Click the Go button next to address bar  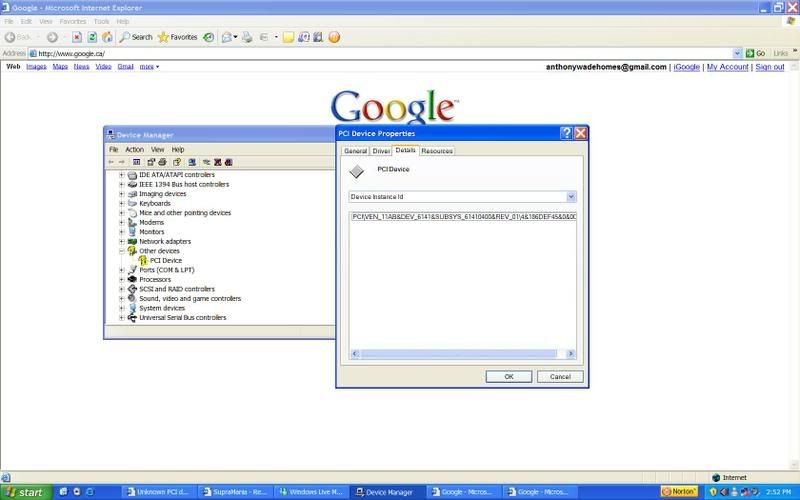(x=756, y=53)
